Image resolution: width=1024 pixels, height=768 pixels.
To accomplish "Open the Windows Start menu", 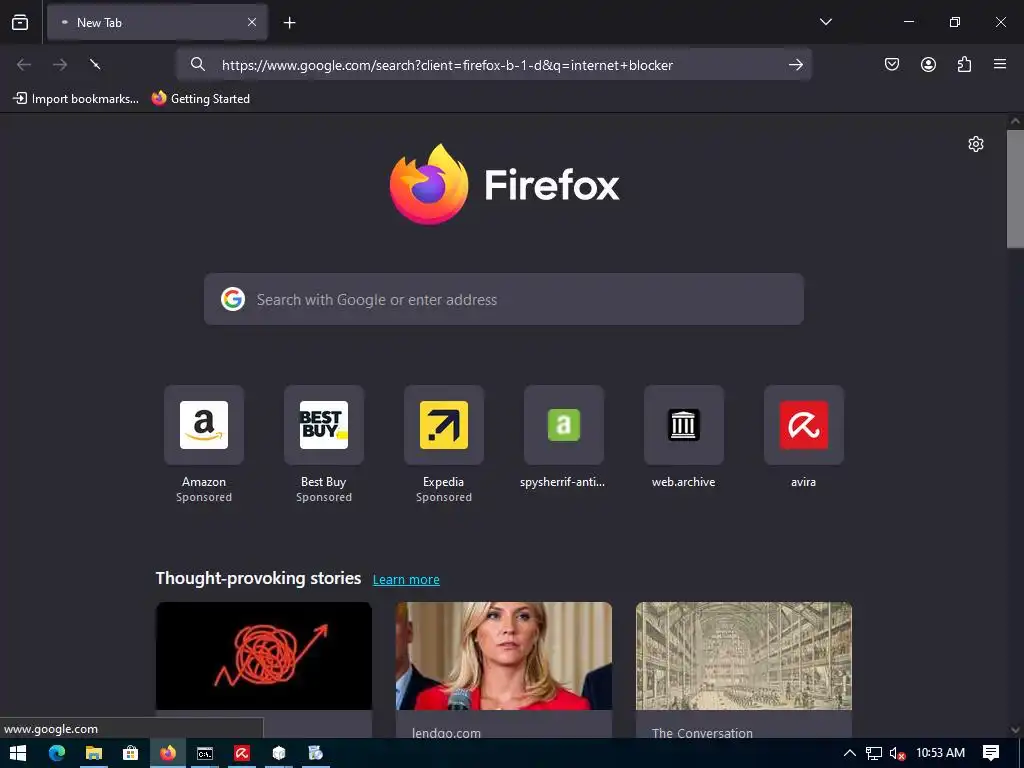I will pyautogui.click(x=18, y=753).
